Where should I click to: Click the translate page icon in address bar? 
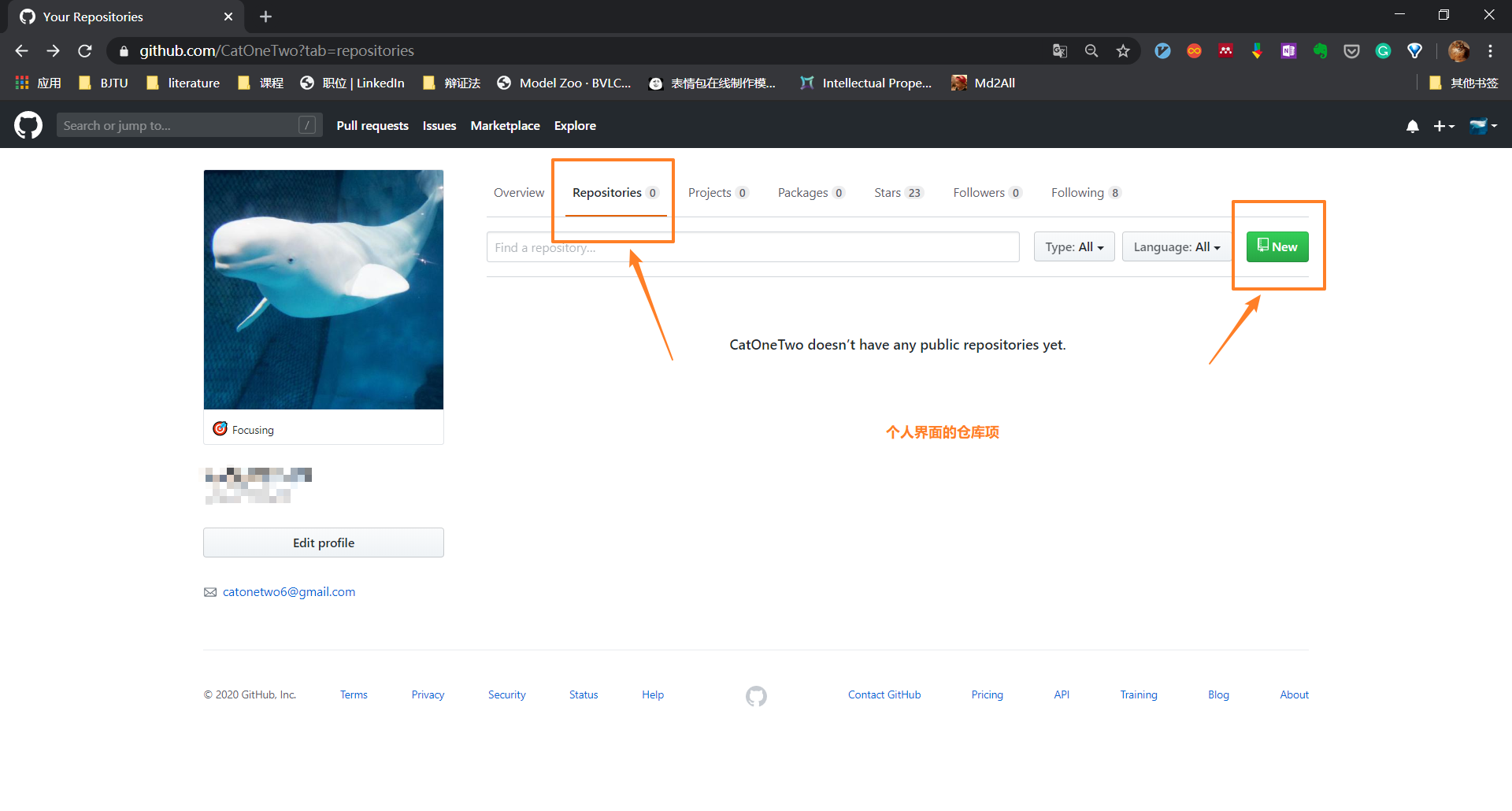(x=1060, y=50)
